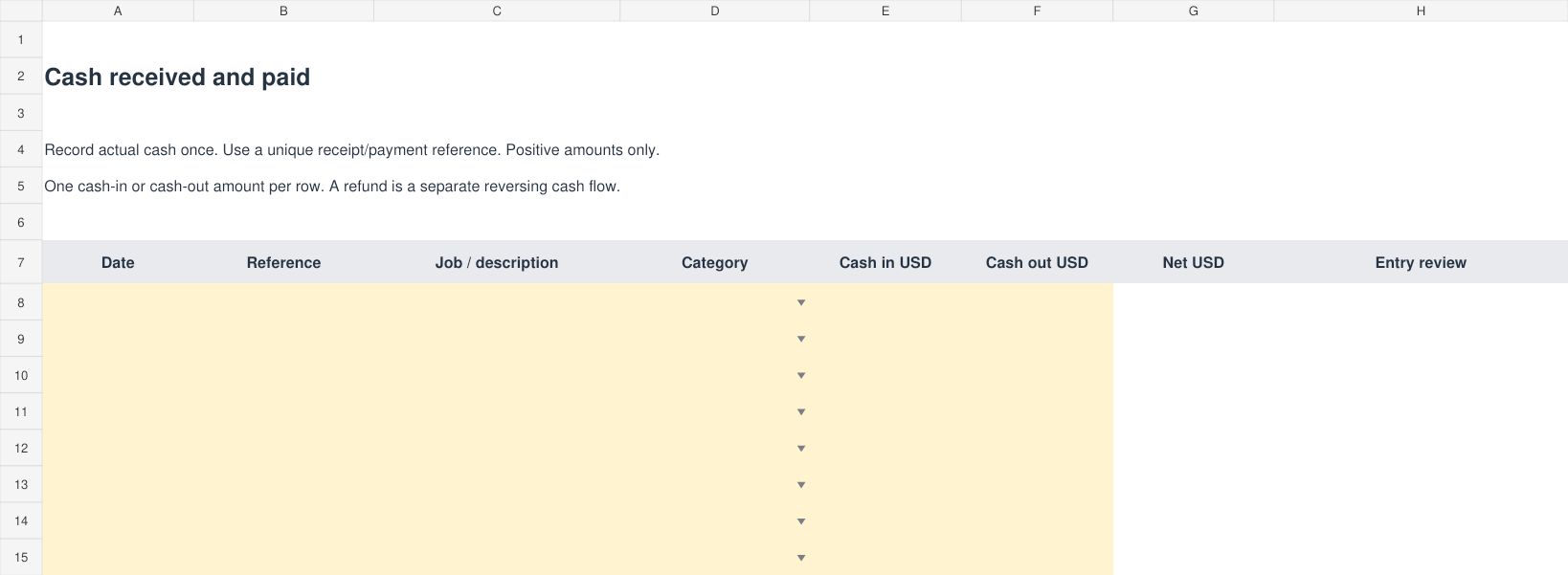Click the 'Net USD' heading cell
This screenshot has height=575, width=1568.
click(x=1194, y=262)
